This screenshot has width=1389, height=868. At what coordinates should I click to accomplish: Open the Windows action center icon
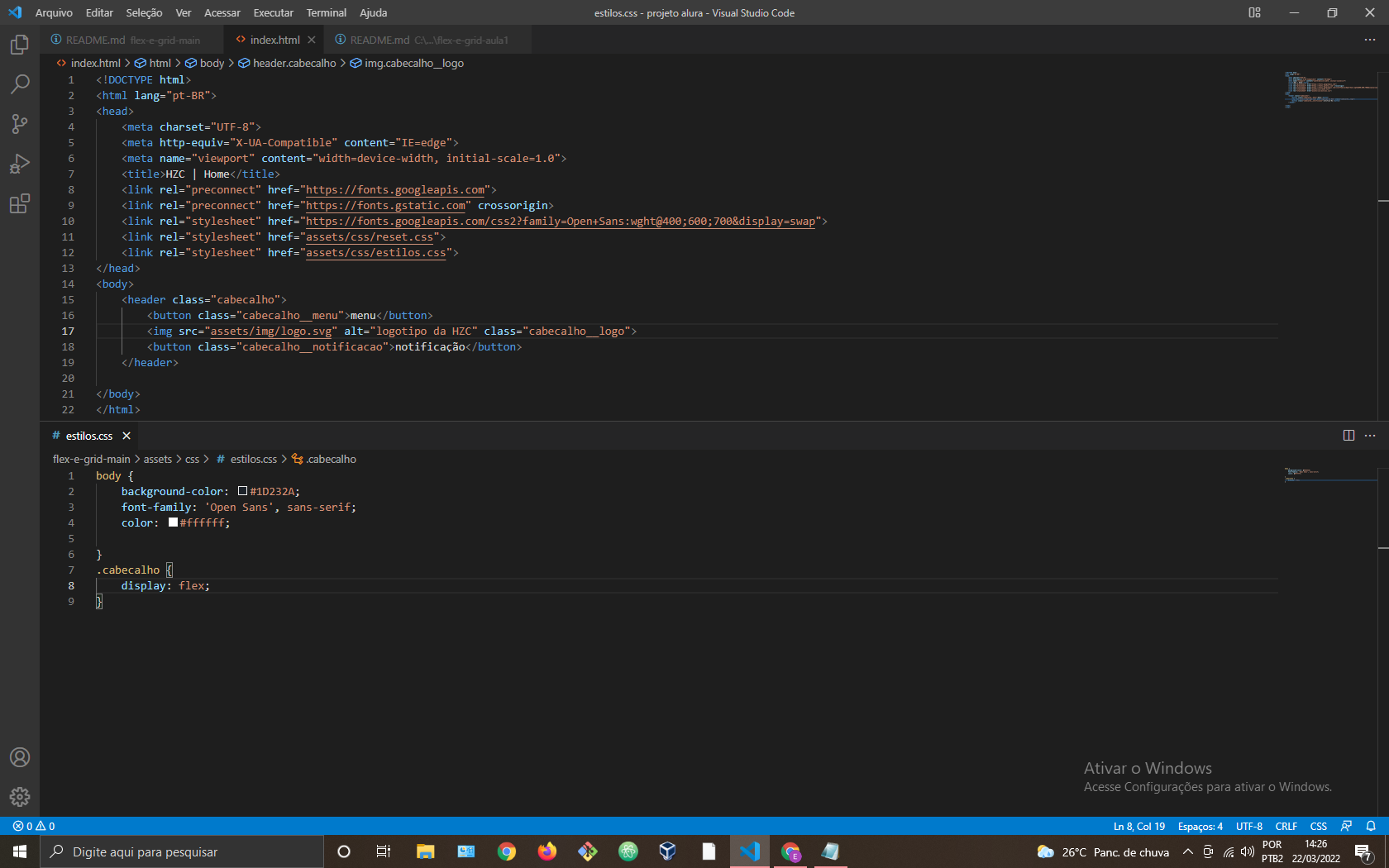tap(1363, 851)
